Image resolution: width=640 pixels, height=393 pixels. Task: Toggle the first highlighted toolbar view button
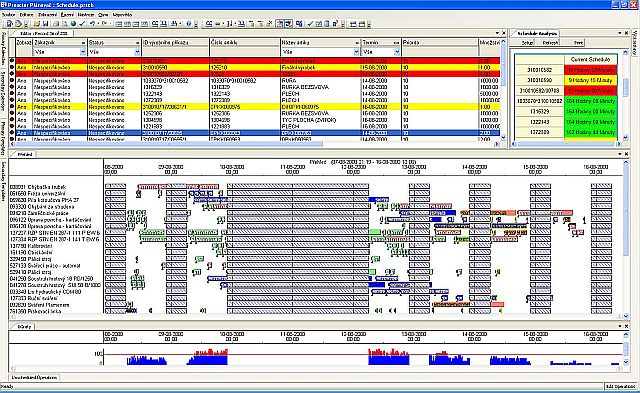(x=280, y=24)
